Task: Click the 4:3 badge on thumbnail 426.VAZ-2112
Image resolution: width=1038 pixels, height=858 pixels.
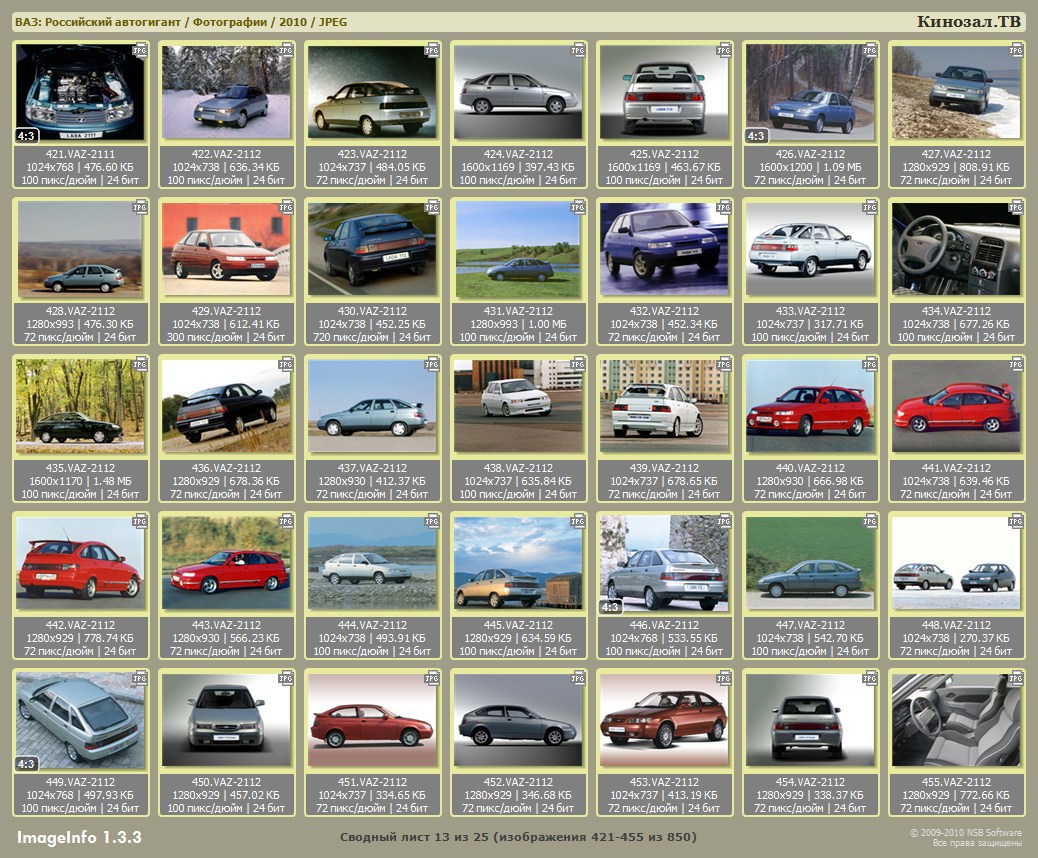Action: pos(757,136)
